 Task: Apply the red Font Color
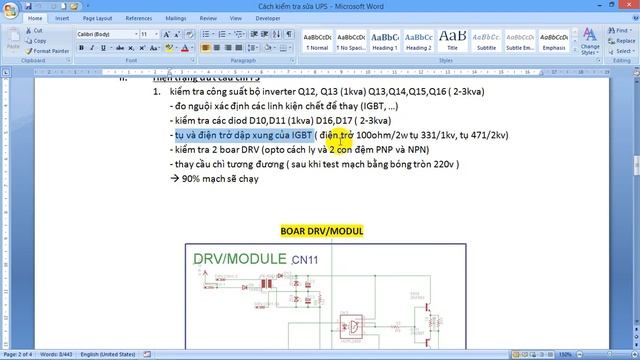tap(184, 48)
